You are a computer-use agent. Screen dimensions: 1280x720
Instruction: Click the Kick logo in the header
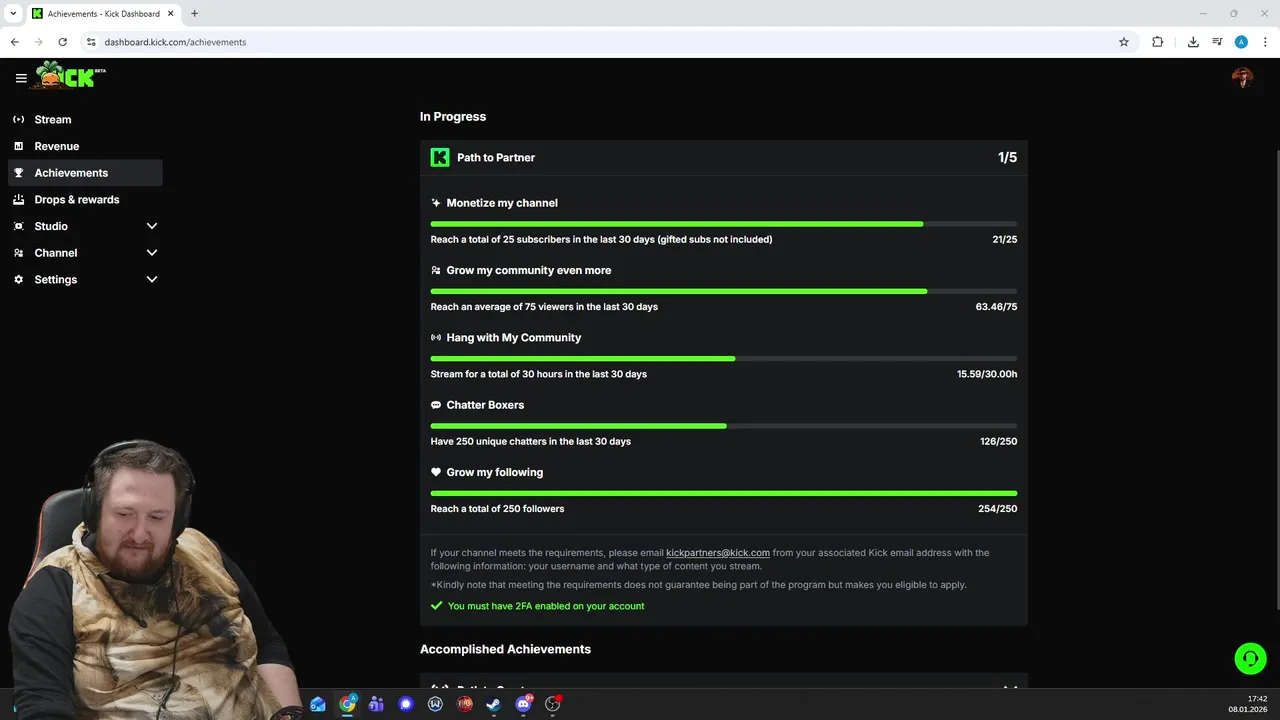70,76
